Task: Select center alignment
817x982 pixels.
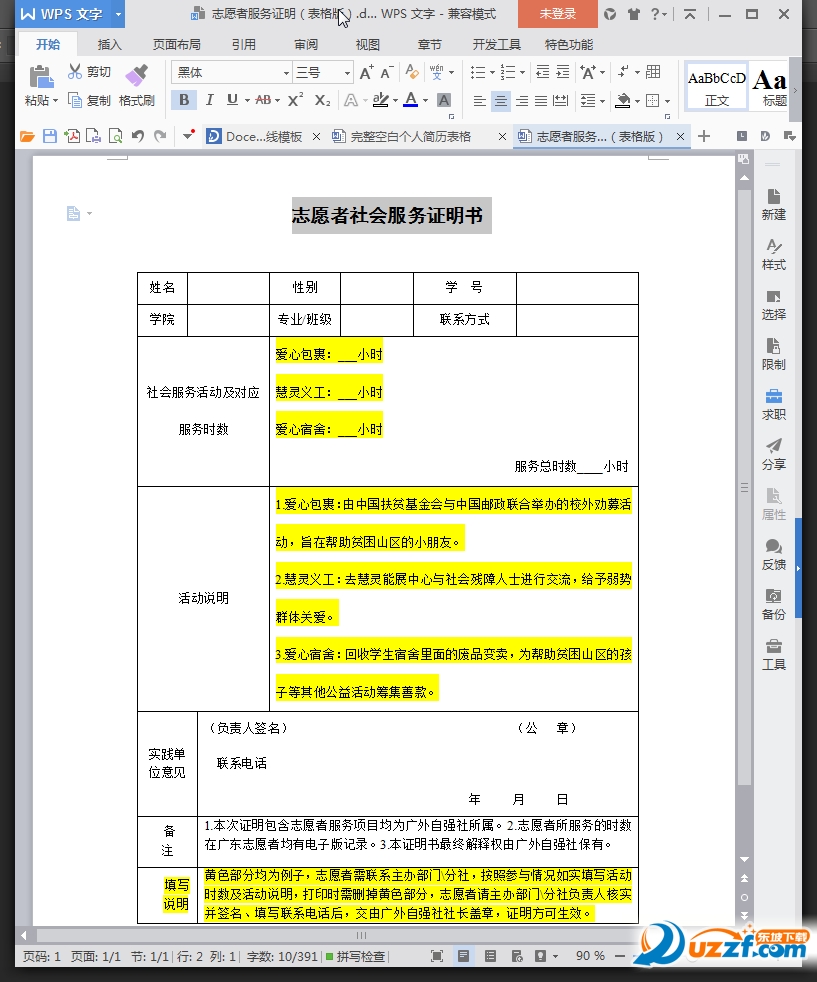Action: point(500,100)
